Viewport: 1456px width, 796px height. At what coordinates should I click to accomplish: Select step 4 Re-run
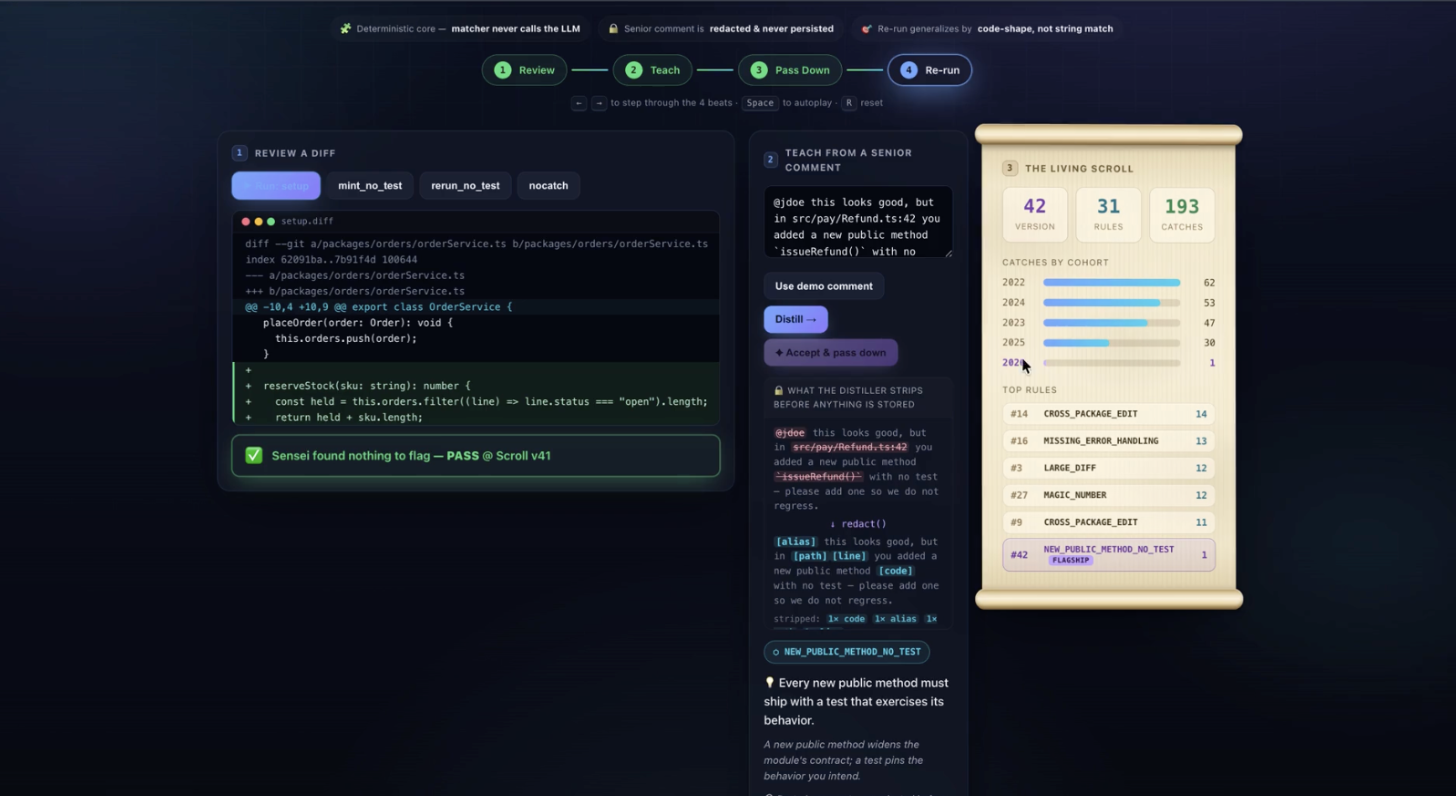click(930, 70)
